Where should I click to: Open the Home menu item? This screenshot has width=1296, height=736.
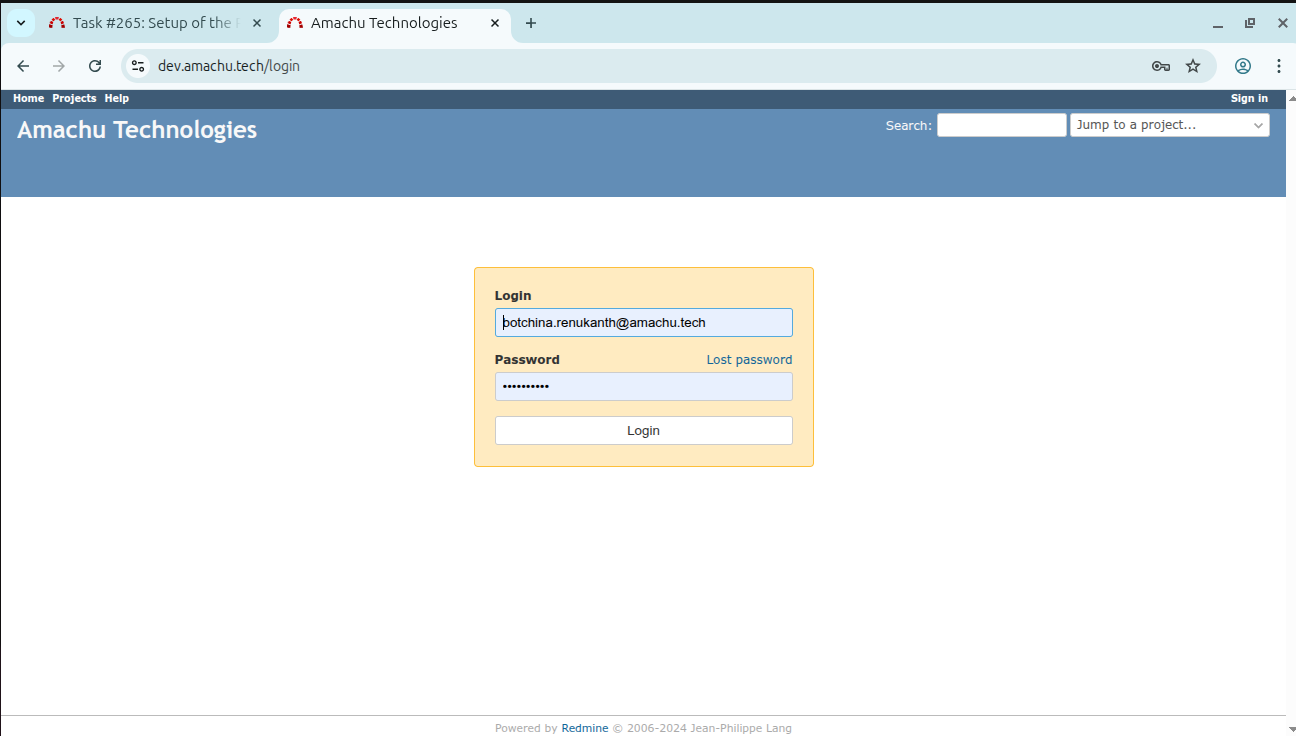28,98
